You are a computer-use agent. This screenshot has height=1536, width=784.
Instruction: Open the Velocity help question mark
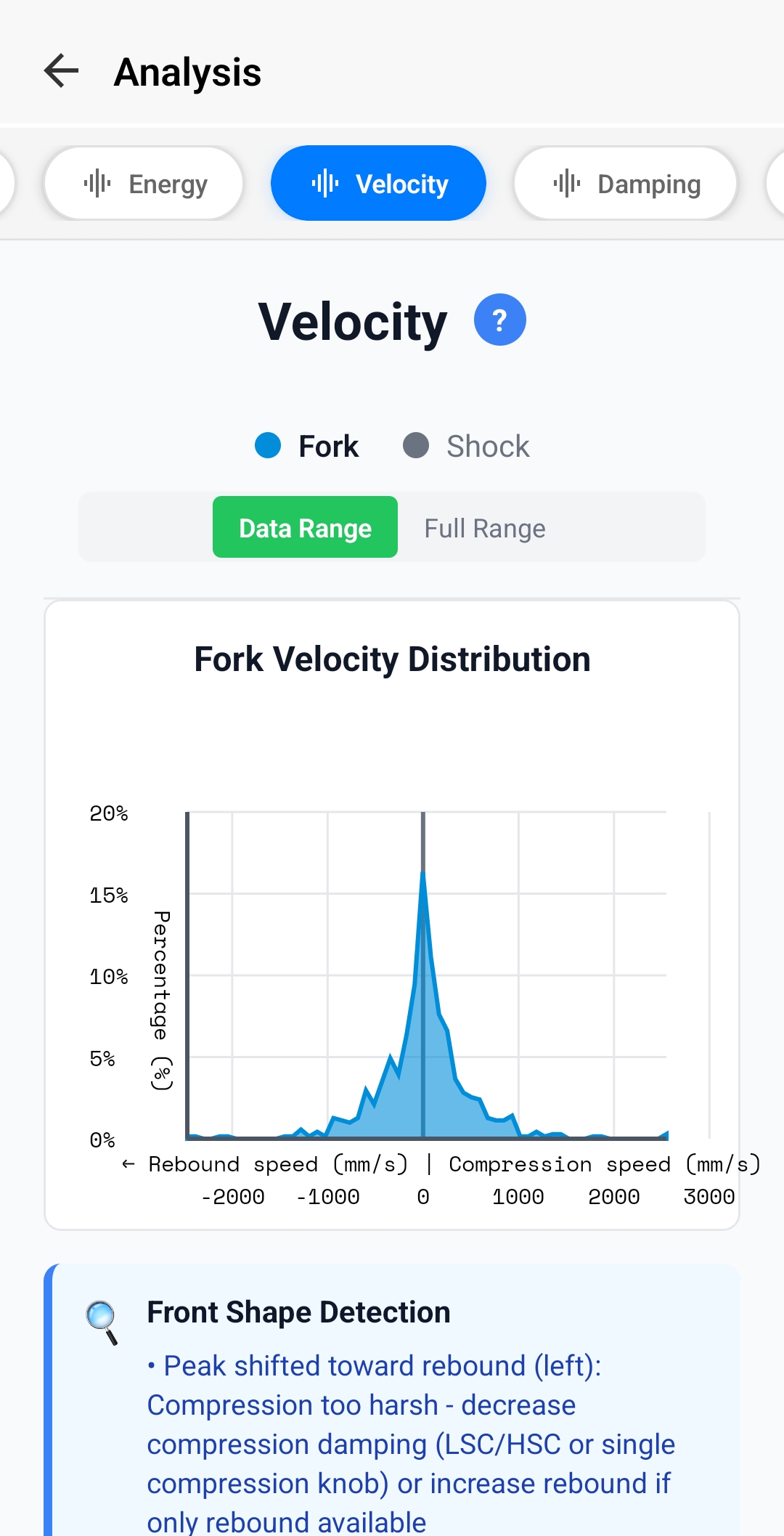click(x=499, y=319)
